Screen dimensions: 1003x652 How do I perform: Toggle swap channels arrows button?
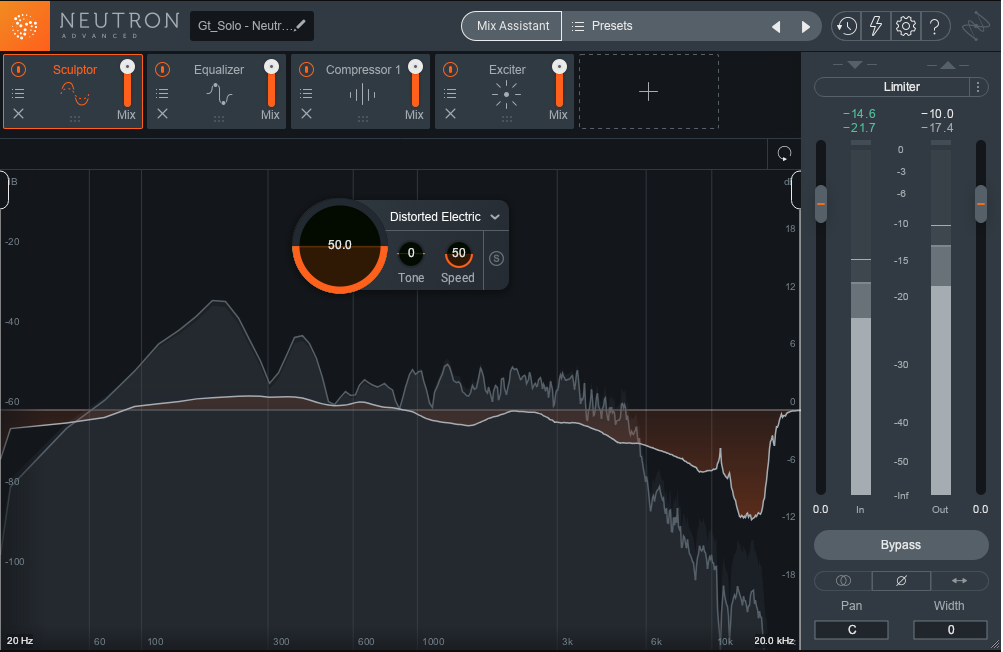(960, 580)
